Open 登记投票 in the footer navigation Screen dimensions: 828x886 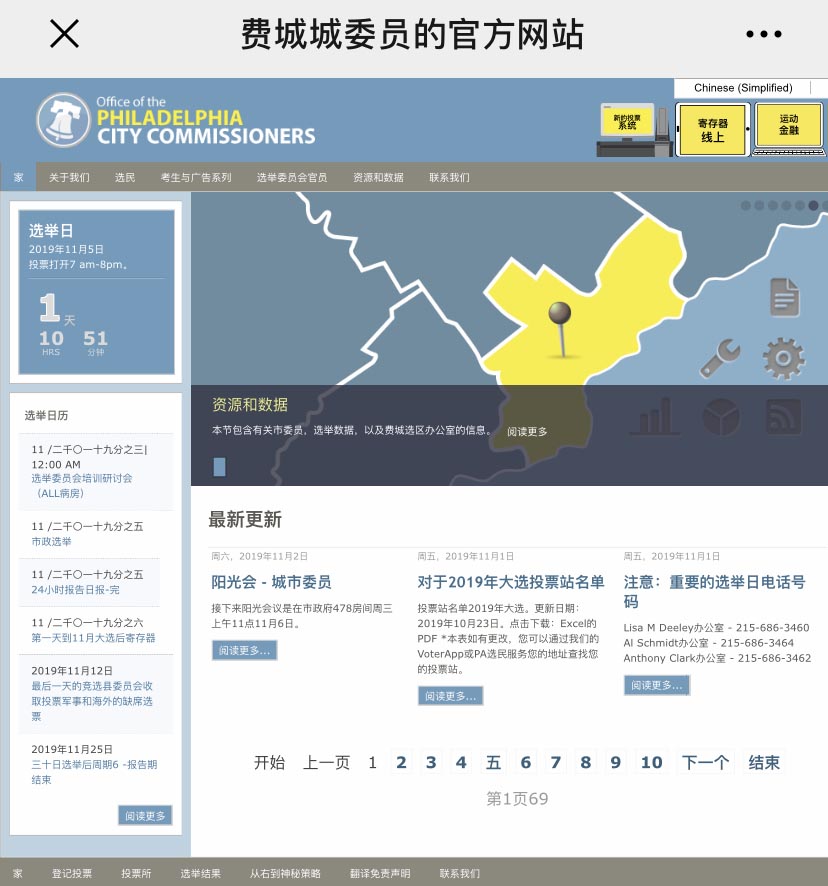[x=72, y=874]
